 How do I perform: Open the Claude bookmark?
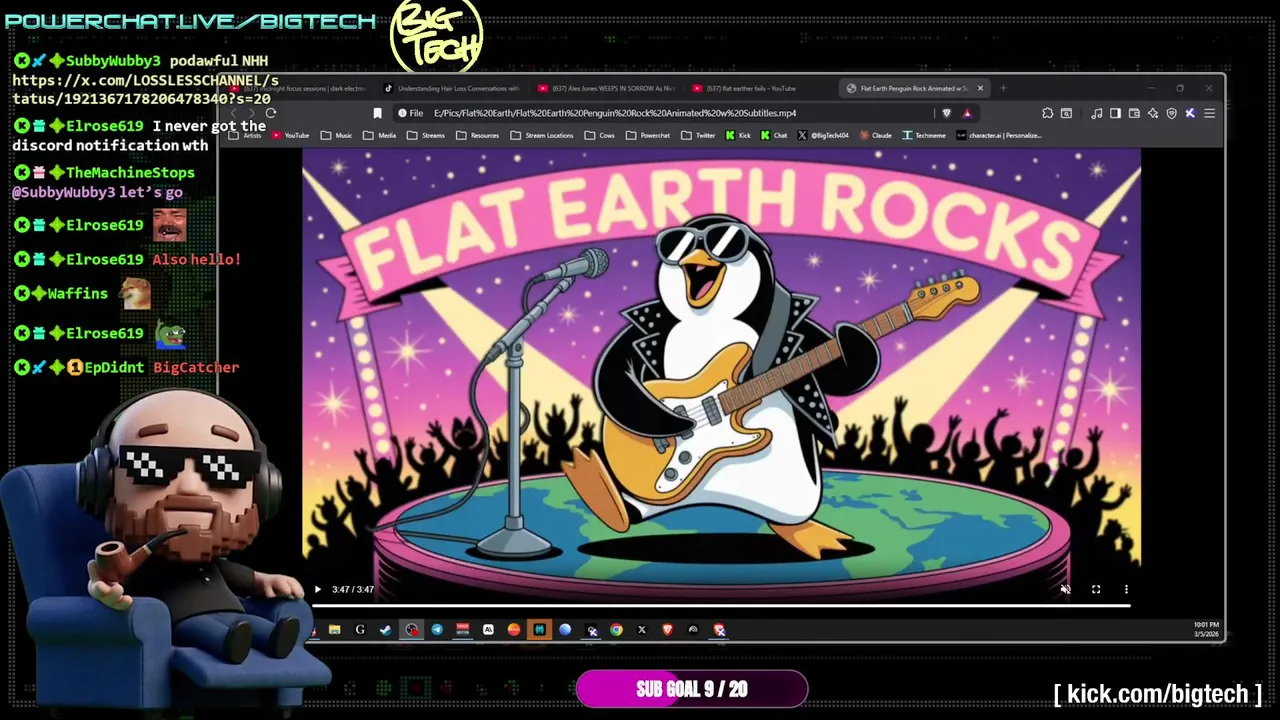tap(875, 135)
